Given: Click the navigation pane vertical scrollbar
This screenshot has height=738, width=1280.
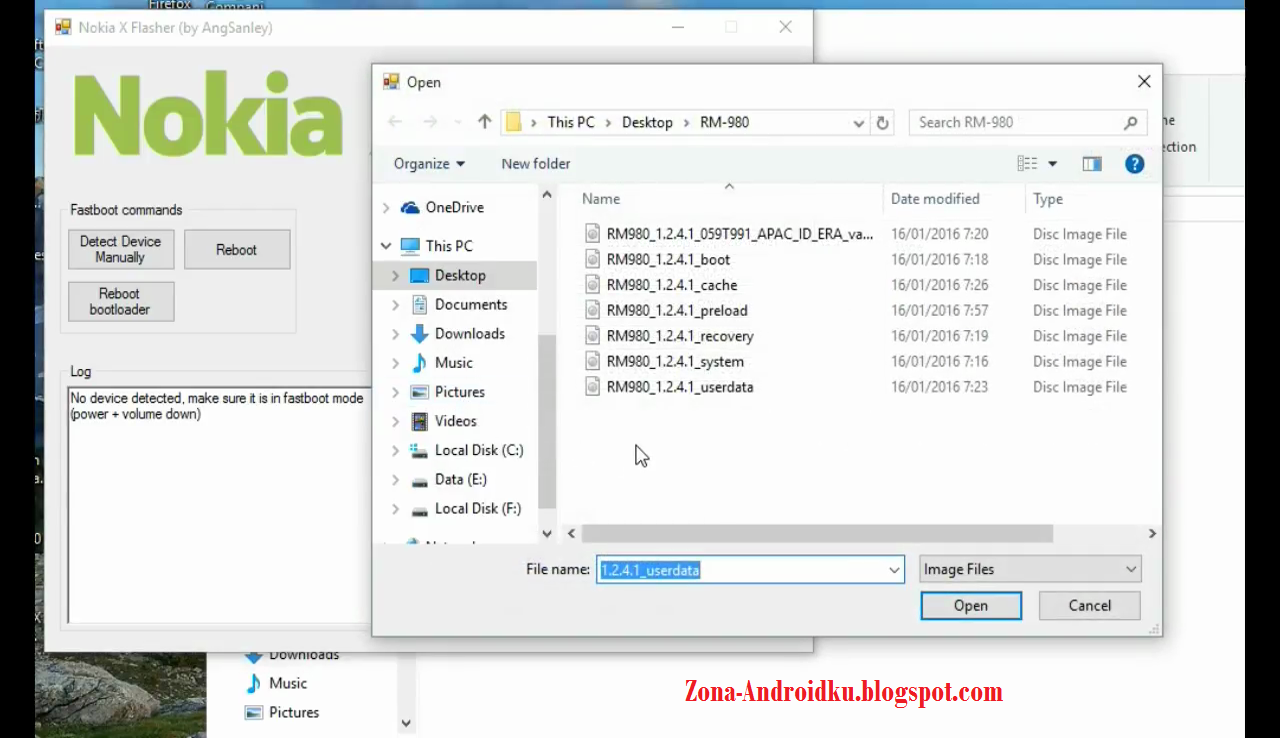Looking at the screenshot, I should tap(547, 420).
